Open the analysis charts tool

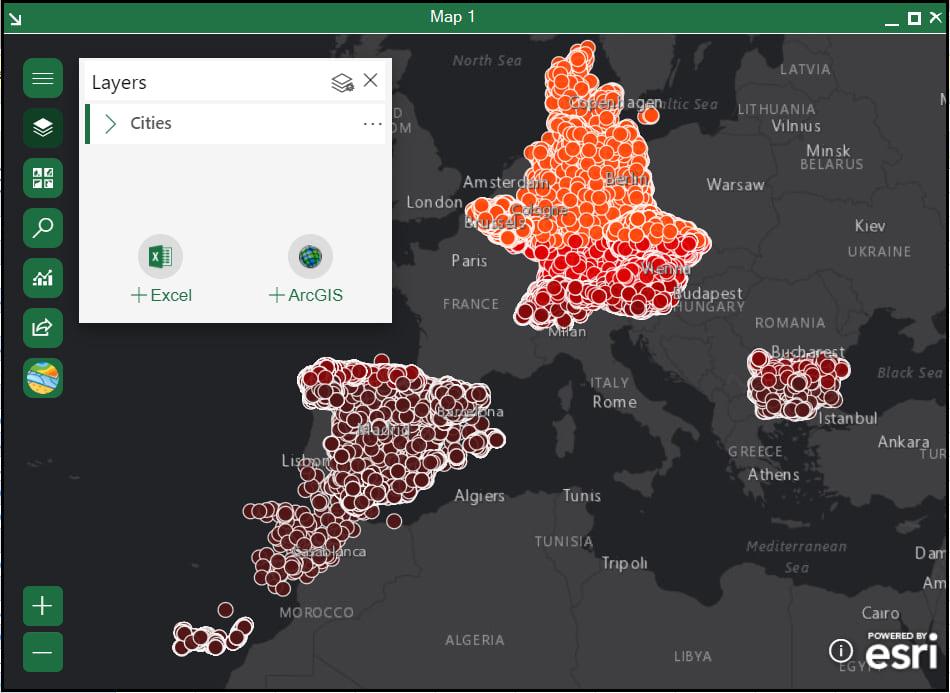42,278
